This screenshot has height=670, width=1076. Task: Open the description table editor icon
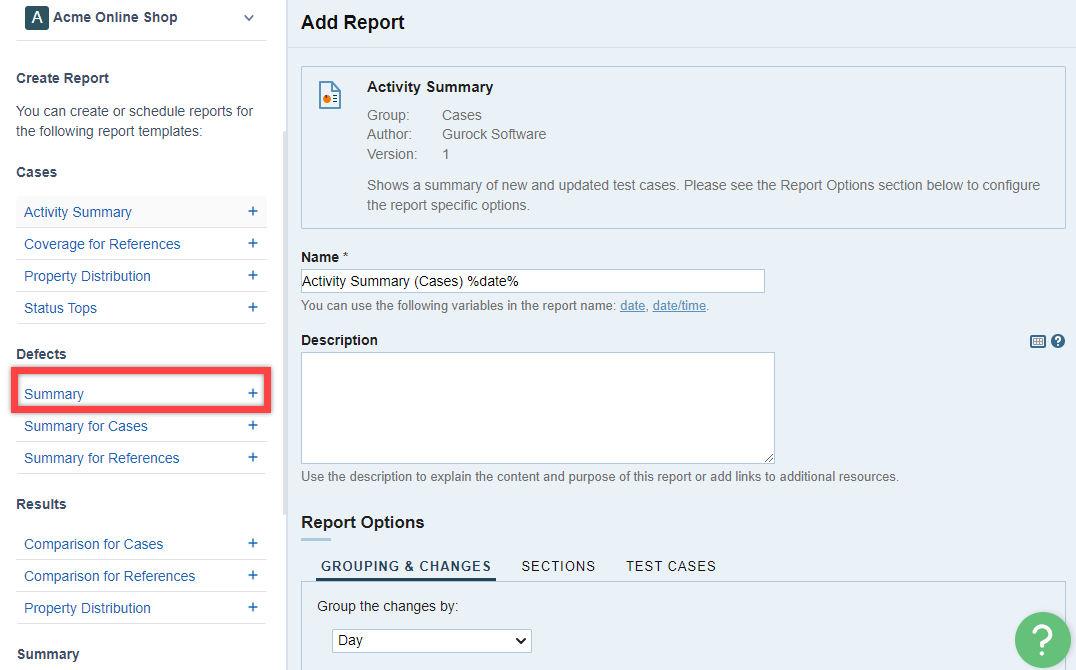pyautogui.click(x=1038, y=341)
